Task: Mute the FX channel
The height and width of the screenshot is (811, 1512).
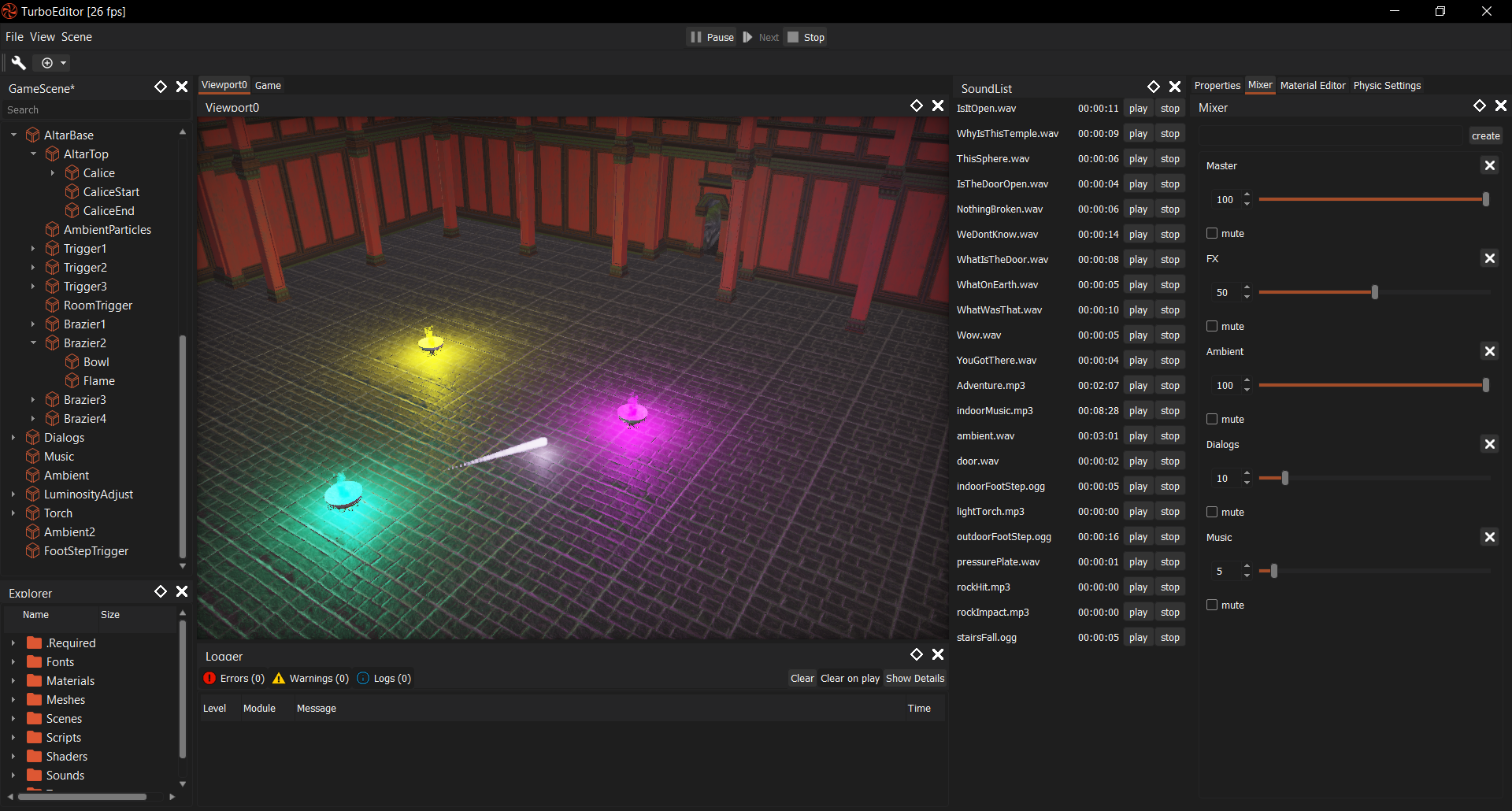Action: click(x=1212, y=326)
